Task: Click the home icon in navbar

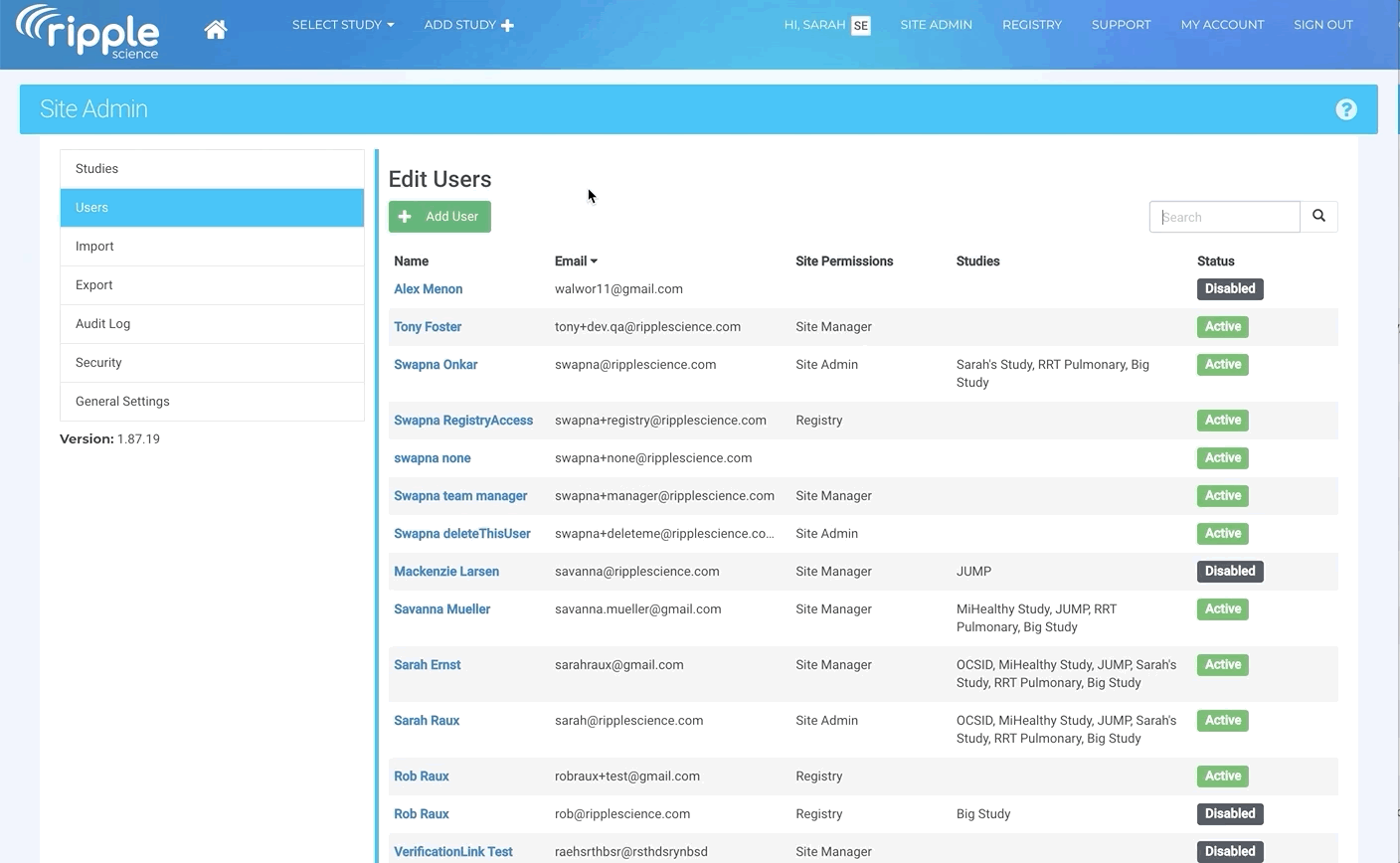Action: point(216,30)
